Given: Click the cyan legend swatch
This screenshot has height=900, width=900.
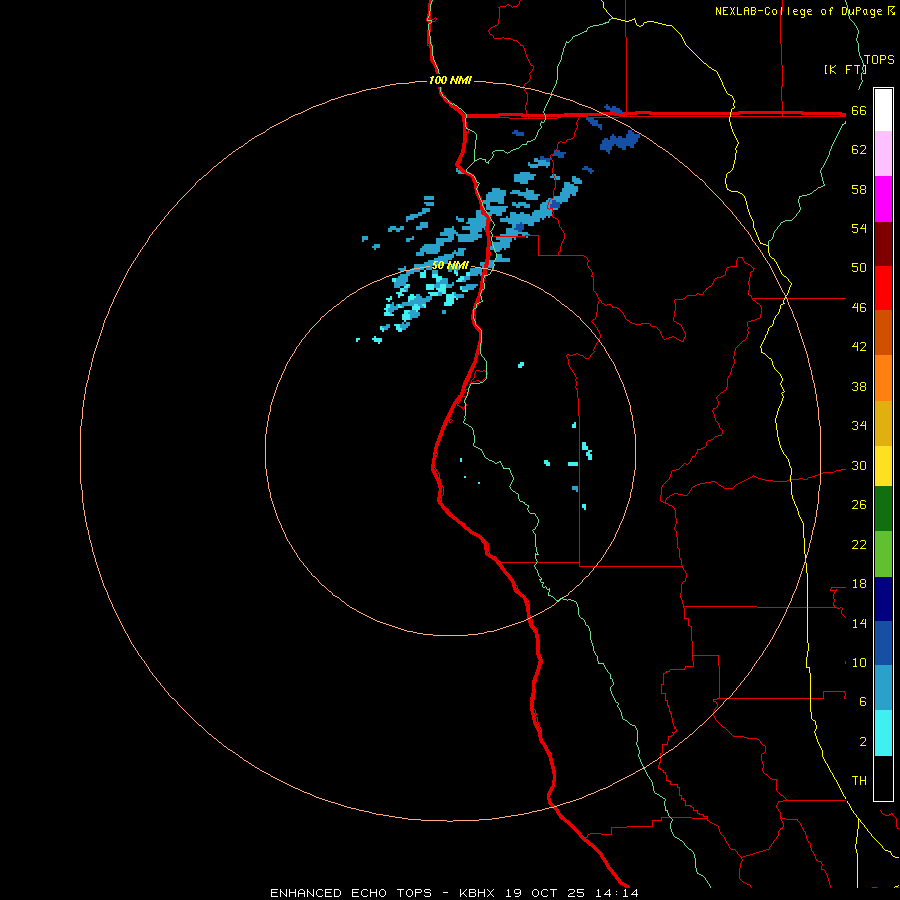Looking at the screenshot, I should pos(883,733).
